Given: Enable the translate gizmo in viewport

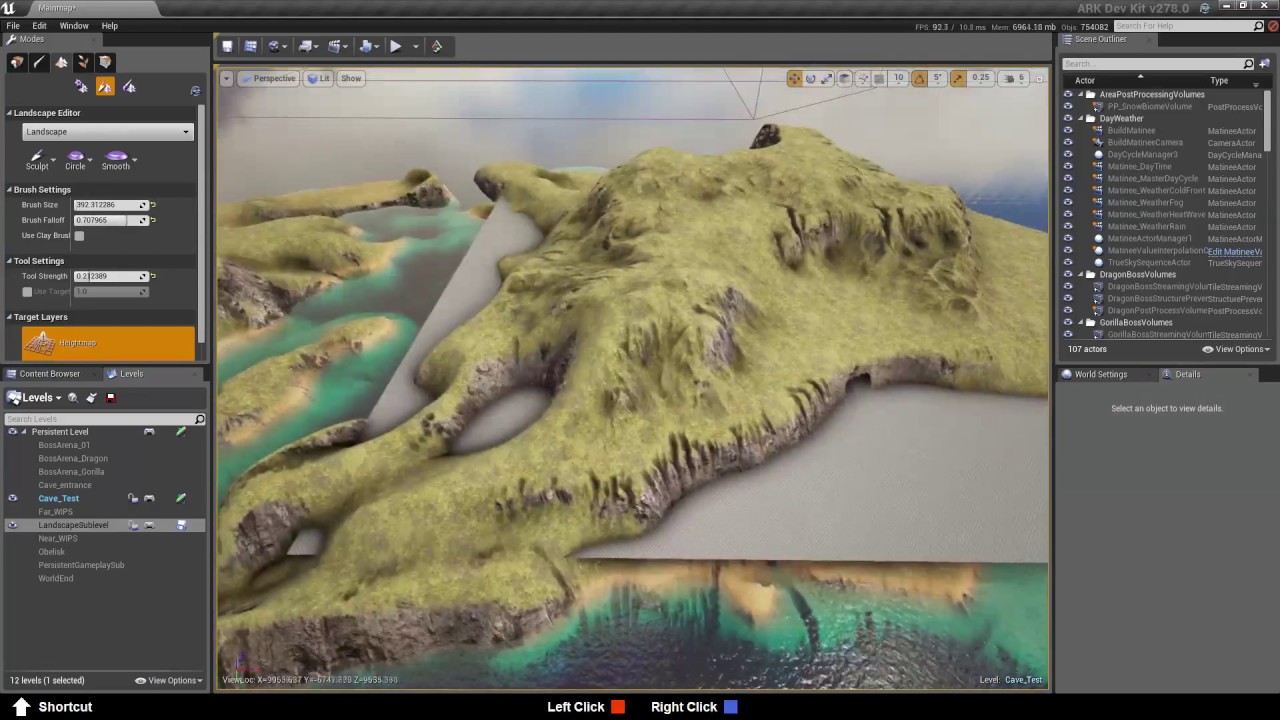Looking at the screenshot, I should point(794,78).
